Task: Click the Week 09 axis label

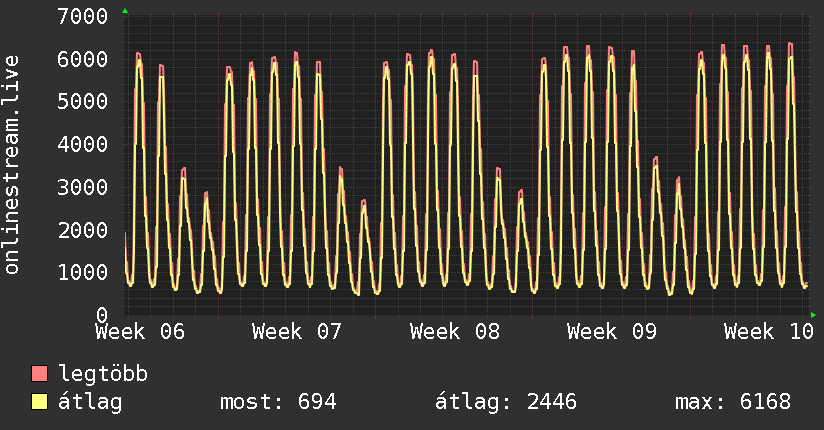Action: click(612, 332)
